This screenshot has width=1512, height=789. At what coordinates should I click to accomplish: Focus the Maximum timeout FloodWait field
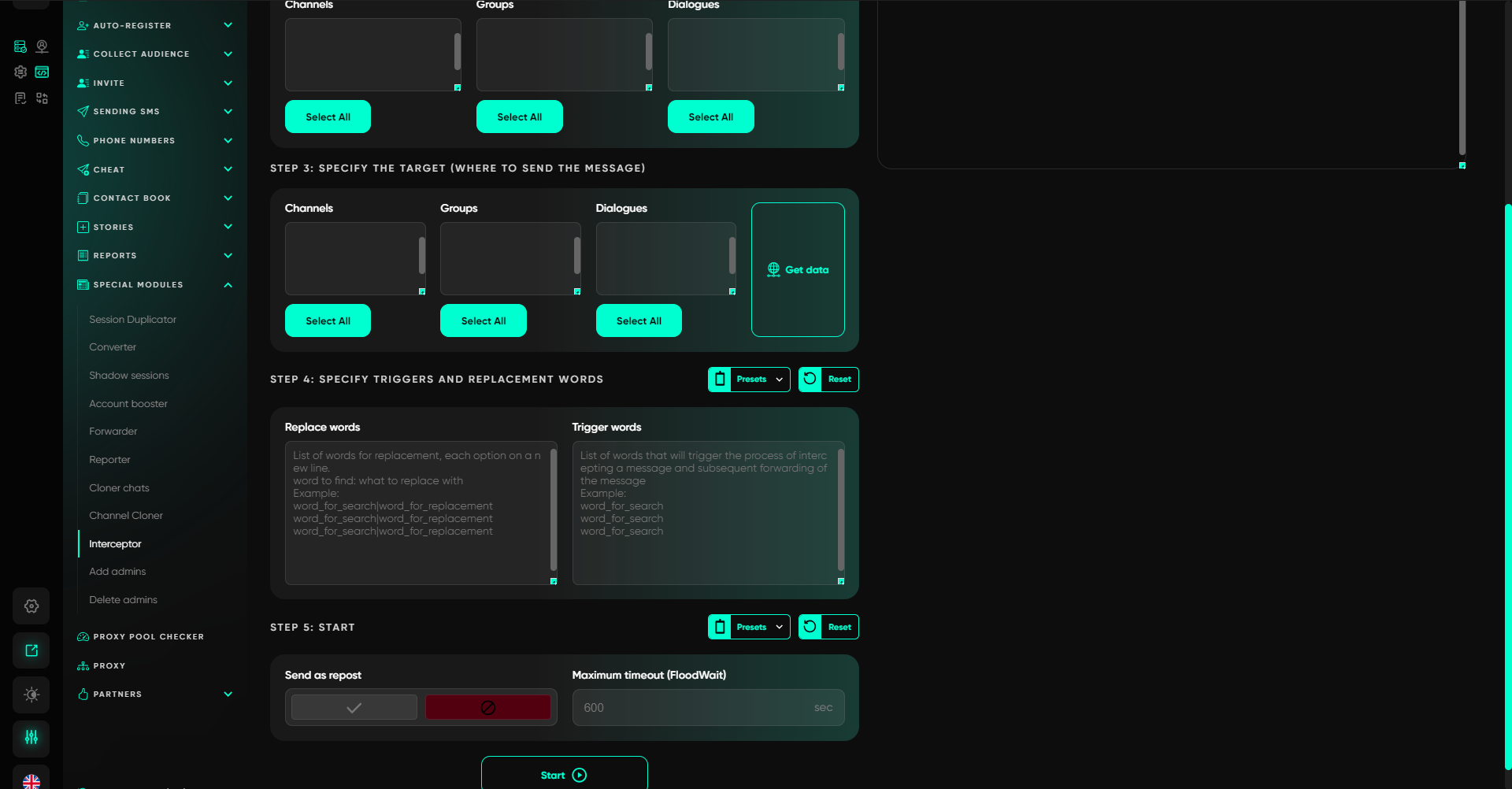[x=708, y=708]
